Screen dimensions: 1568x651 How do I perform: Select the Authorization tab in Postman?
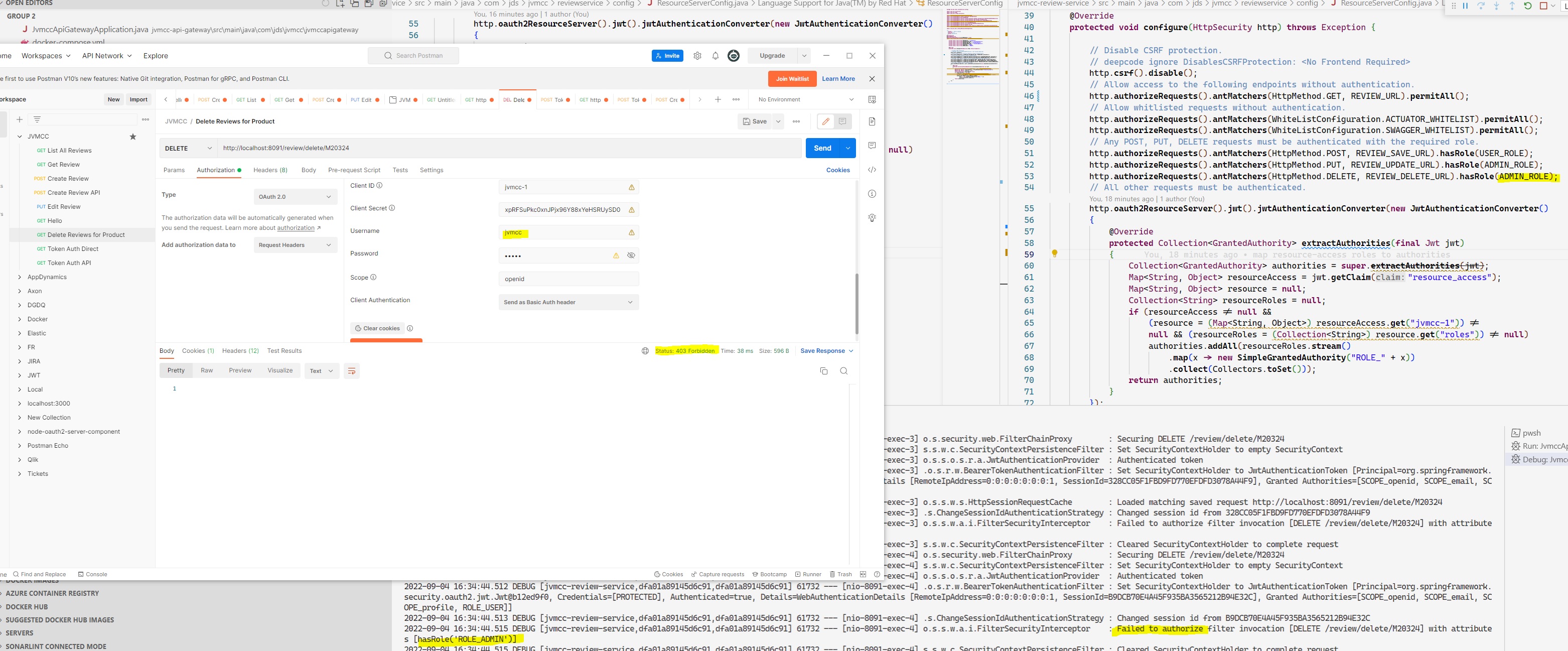[218, 169]
